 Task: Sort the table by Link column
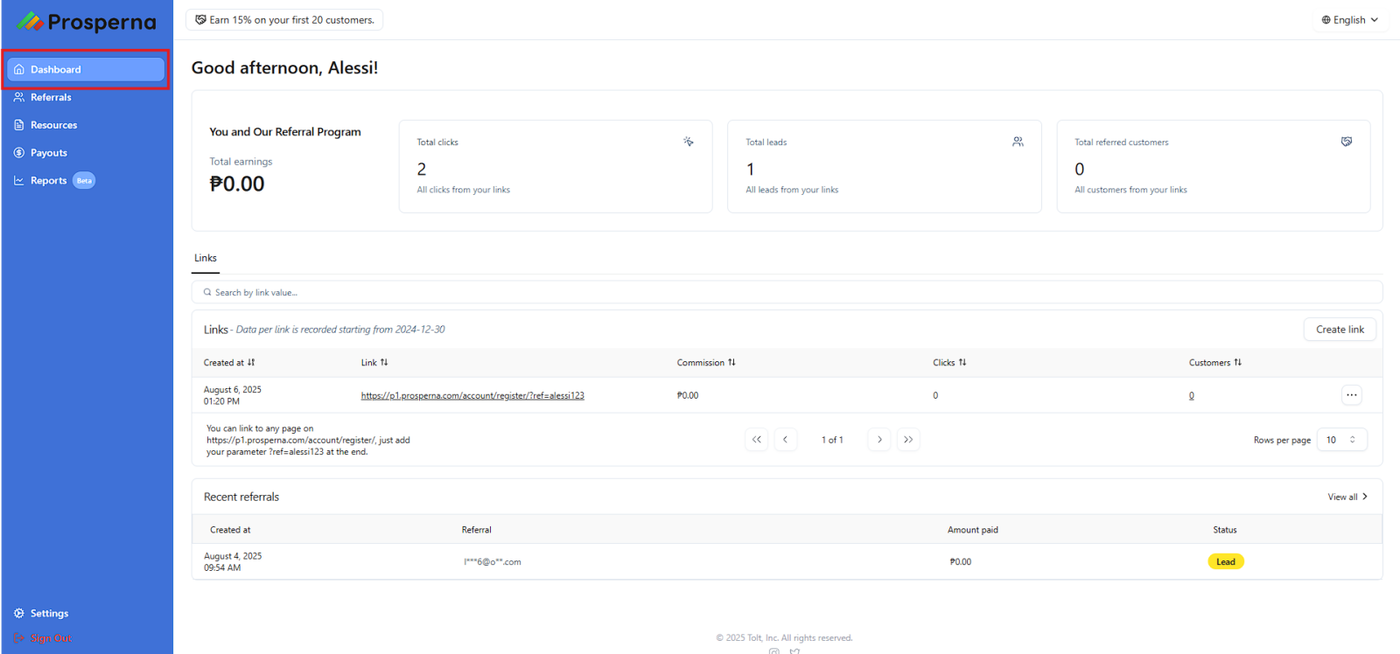click(x=374, y=362)
